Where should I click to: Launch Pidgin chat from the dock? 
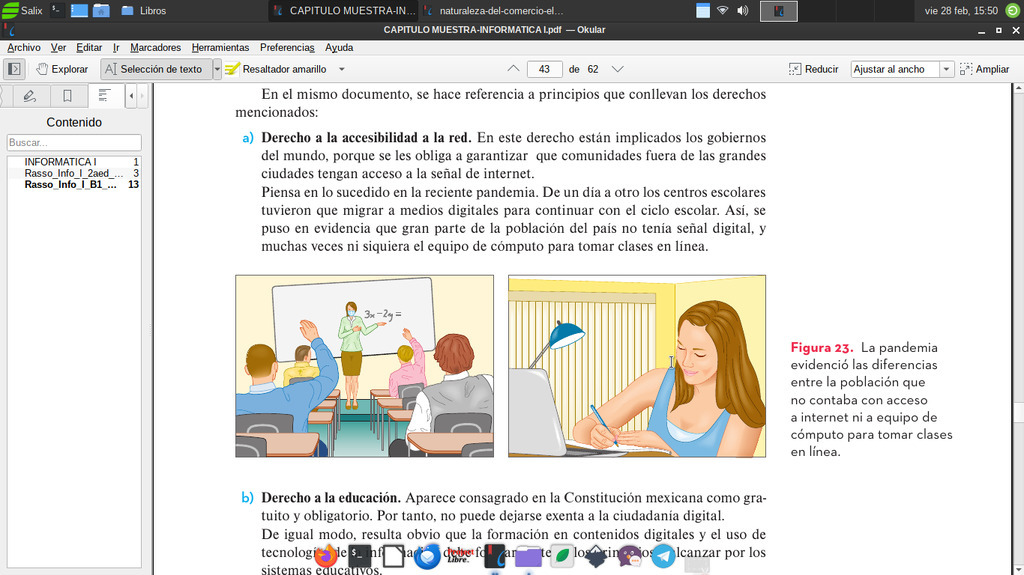(x=630, y=556)
